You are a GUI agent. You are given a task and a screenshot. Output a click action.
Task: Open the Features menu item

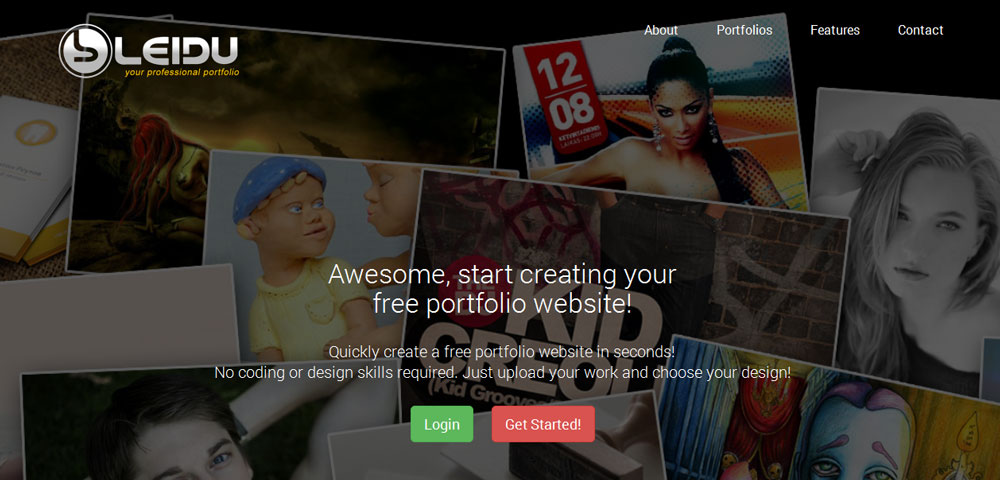(x=835, y=30)
